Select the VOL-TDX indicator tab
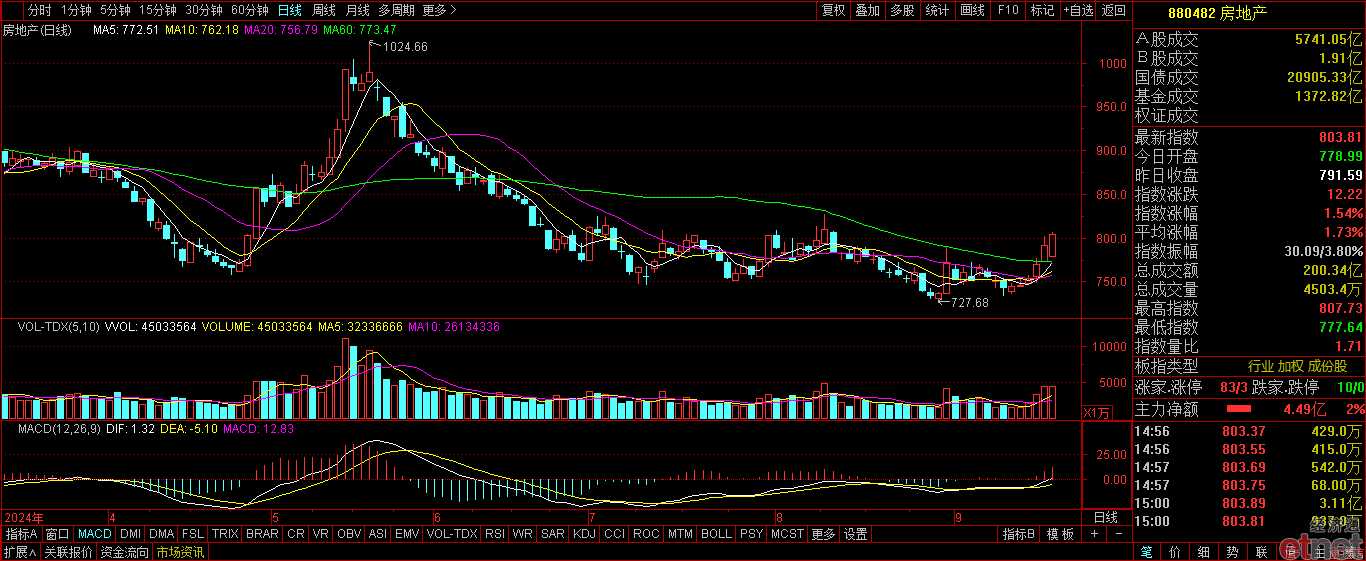This screenshot has width=1366, height=561. pos(452,534)
